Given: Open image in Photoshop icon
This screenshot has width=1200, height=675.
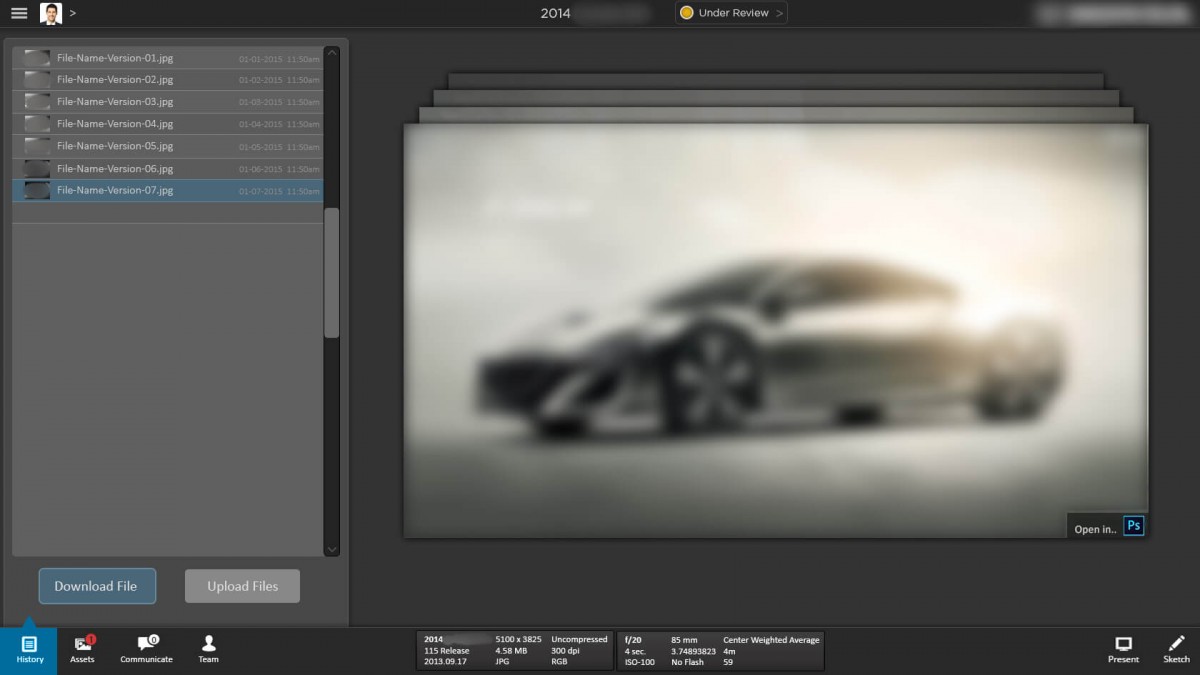Looking at the screenshot, I should pos(1133,526).
